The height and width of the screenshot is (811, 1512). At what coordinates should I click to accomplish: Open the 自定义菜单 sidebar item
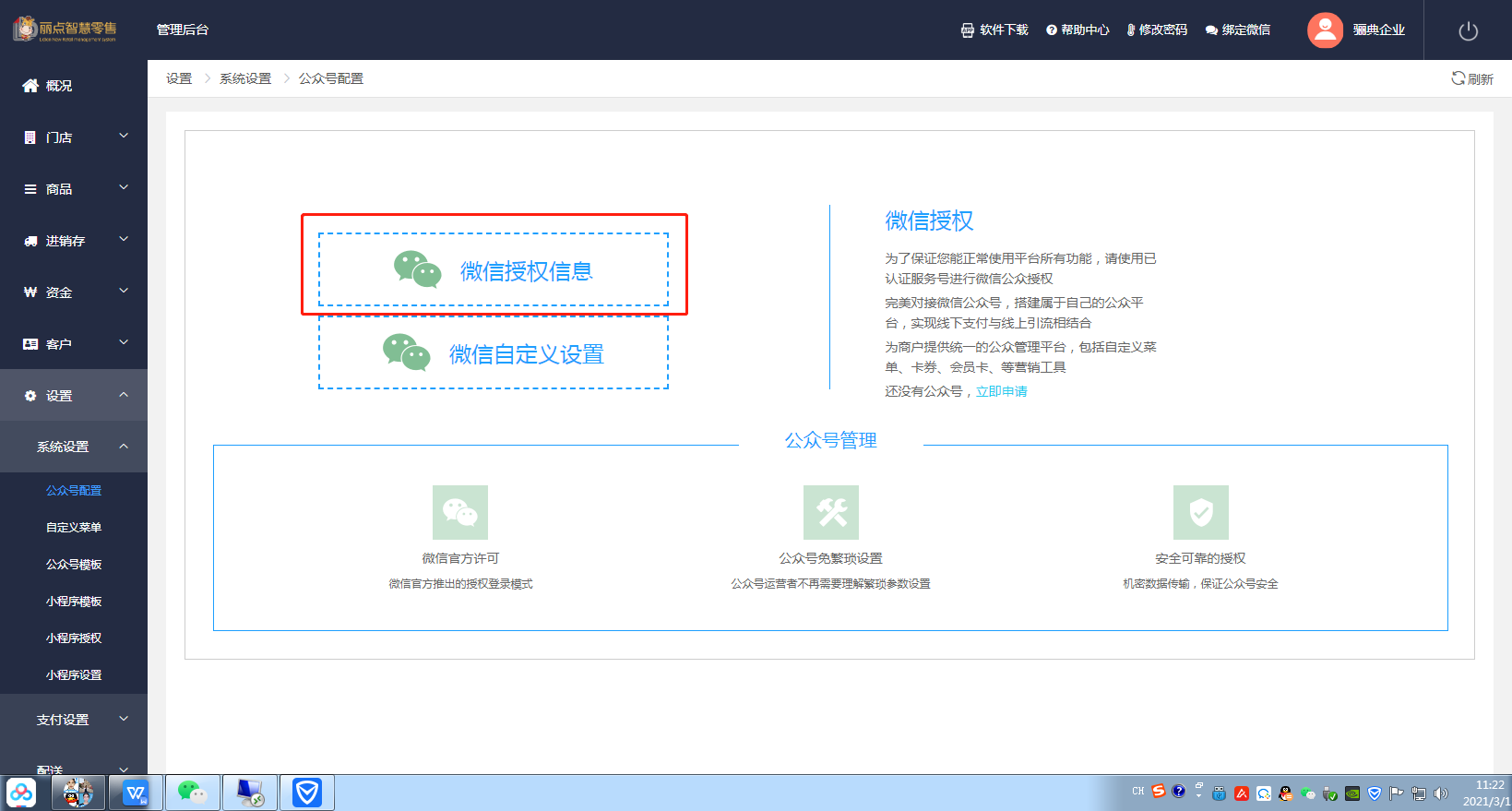(x=74, y=528)
